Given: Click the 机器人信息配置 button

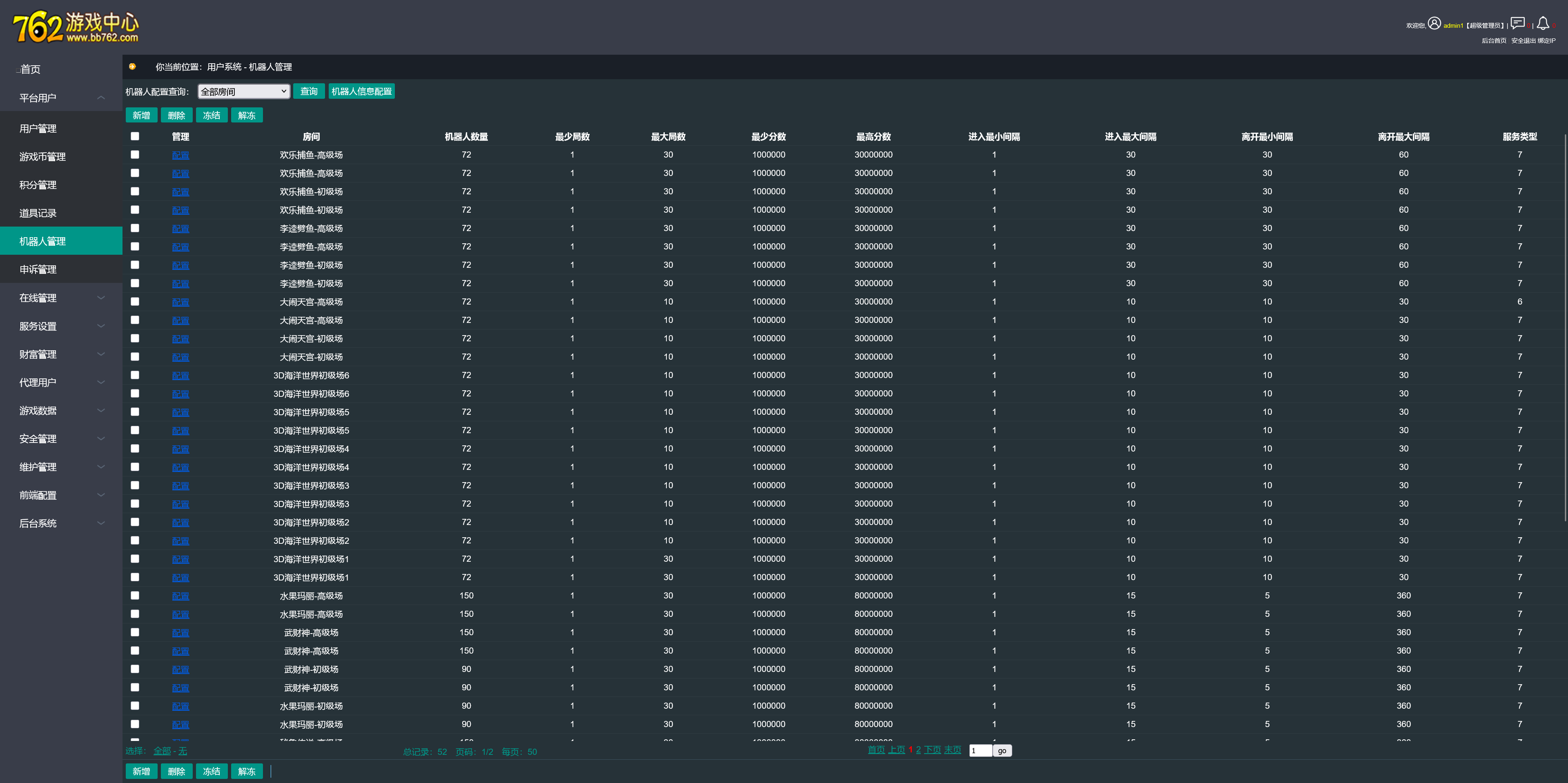Looking at the screenshot, I should 361,91.
